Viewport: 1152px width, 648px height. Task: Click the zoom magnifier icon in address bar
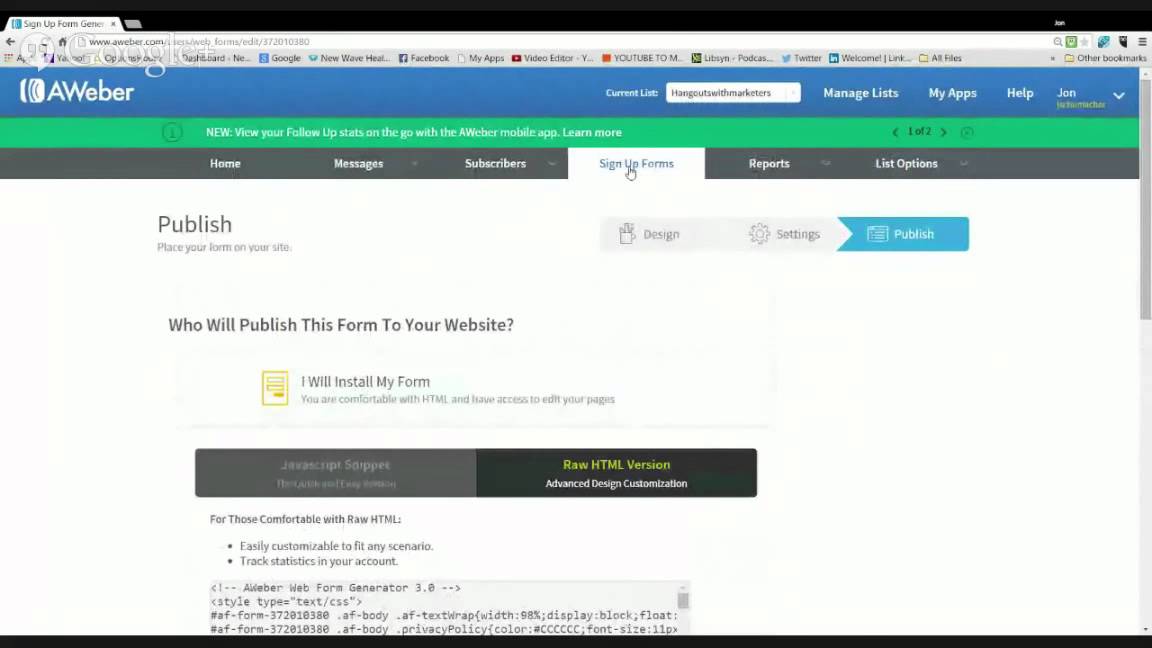coord(1058,42)
